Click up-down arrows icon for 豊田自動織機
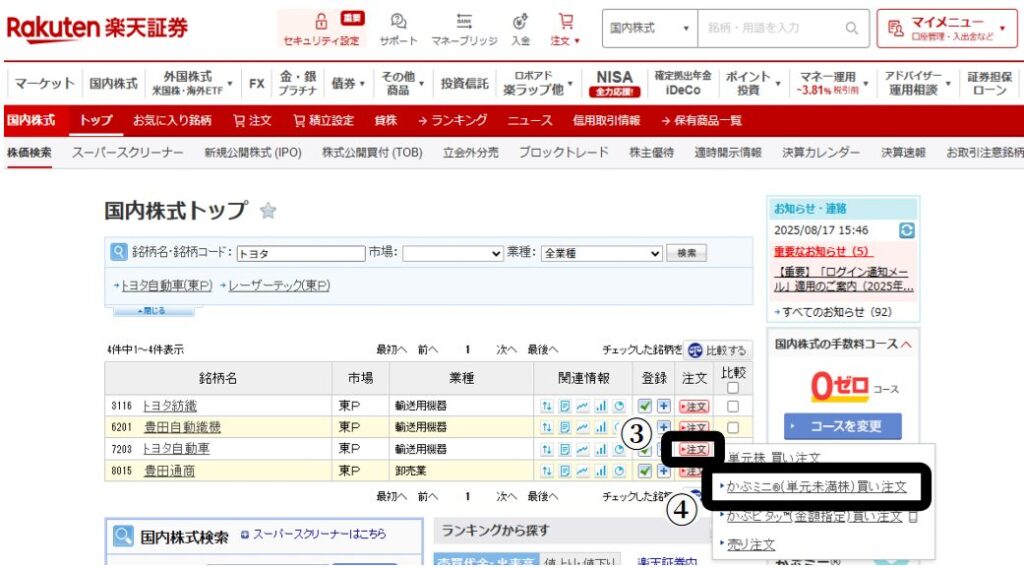 (x=547, y=427)
